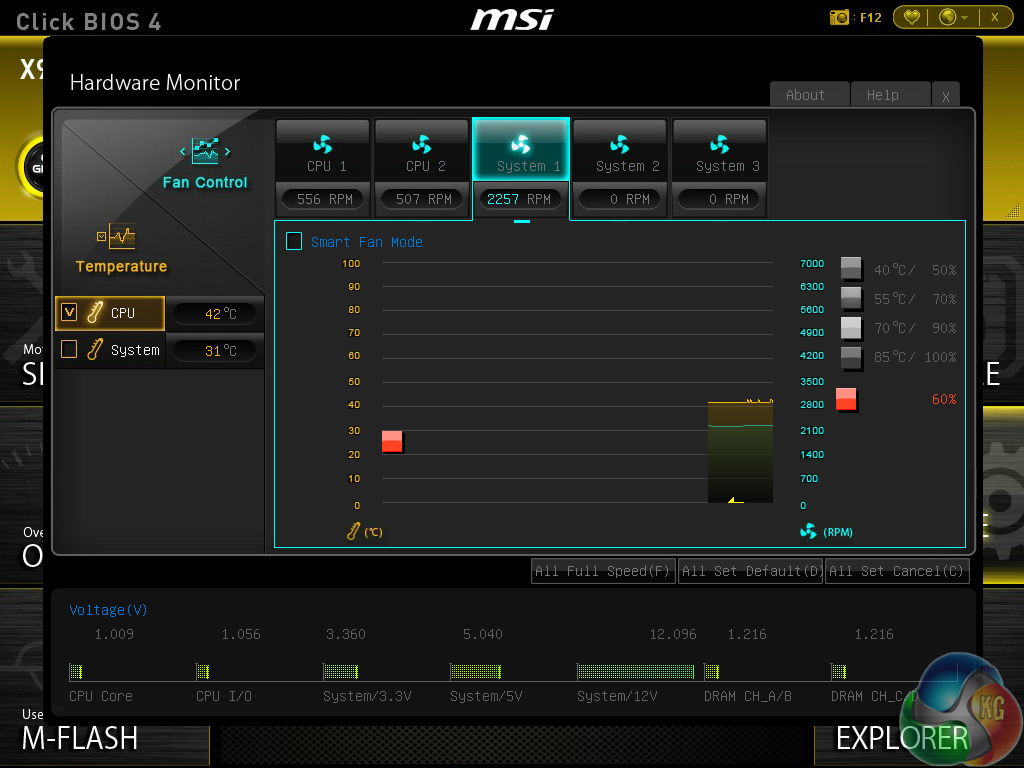This screenshot has height=768, width=1024.
Task: Select the 40°C / 50% fan point slider
Action: pyautogui.click(x=851, y=268)
